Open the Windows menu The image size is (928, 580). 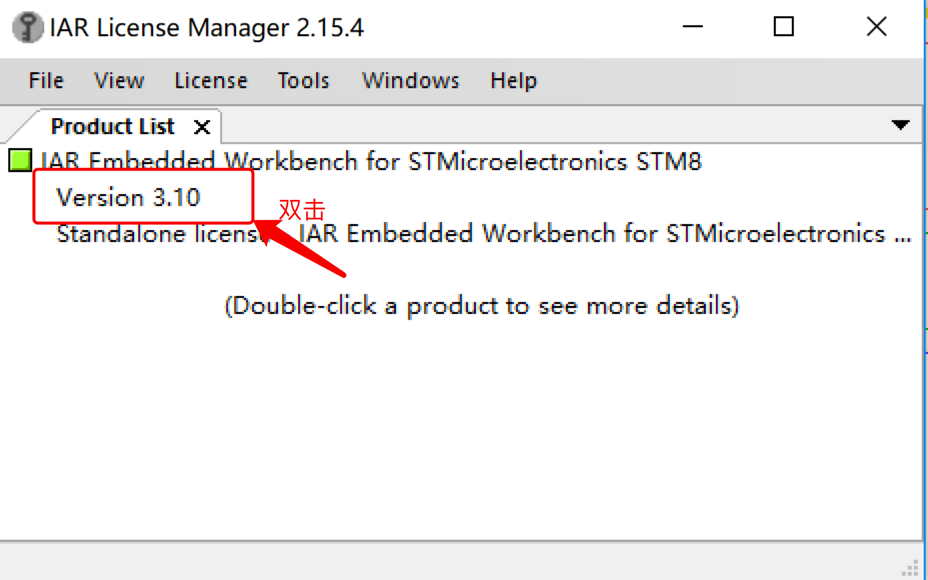point(410,81)
